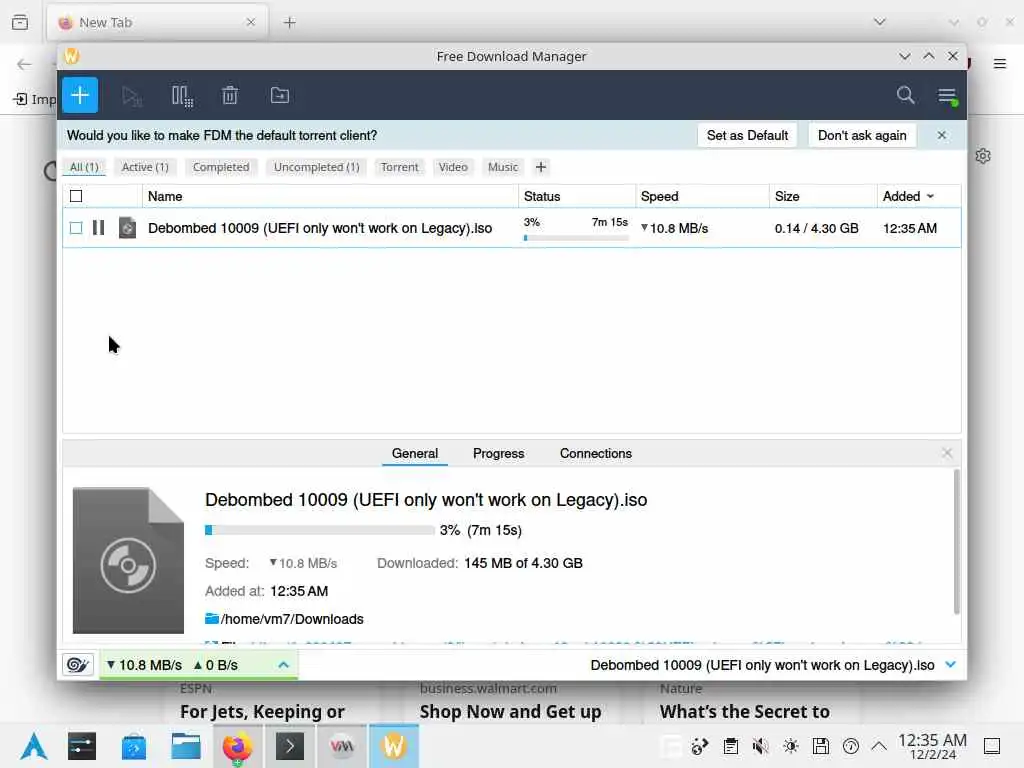Screen dimensions: 1024x768
Task: Click the trash delete icon in toolbar
Action: point(229,96)
